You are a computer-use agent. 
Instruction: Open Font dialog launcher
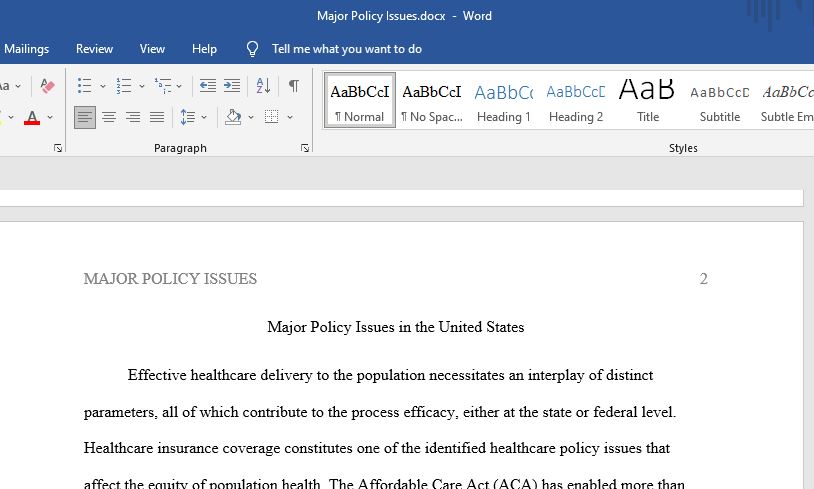58,148
